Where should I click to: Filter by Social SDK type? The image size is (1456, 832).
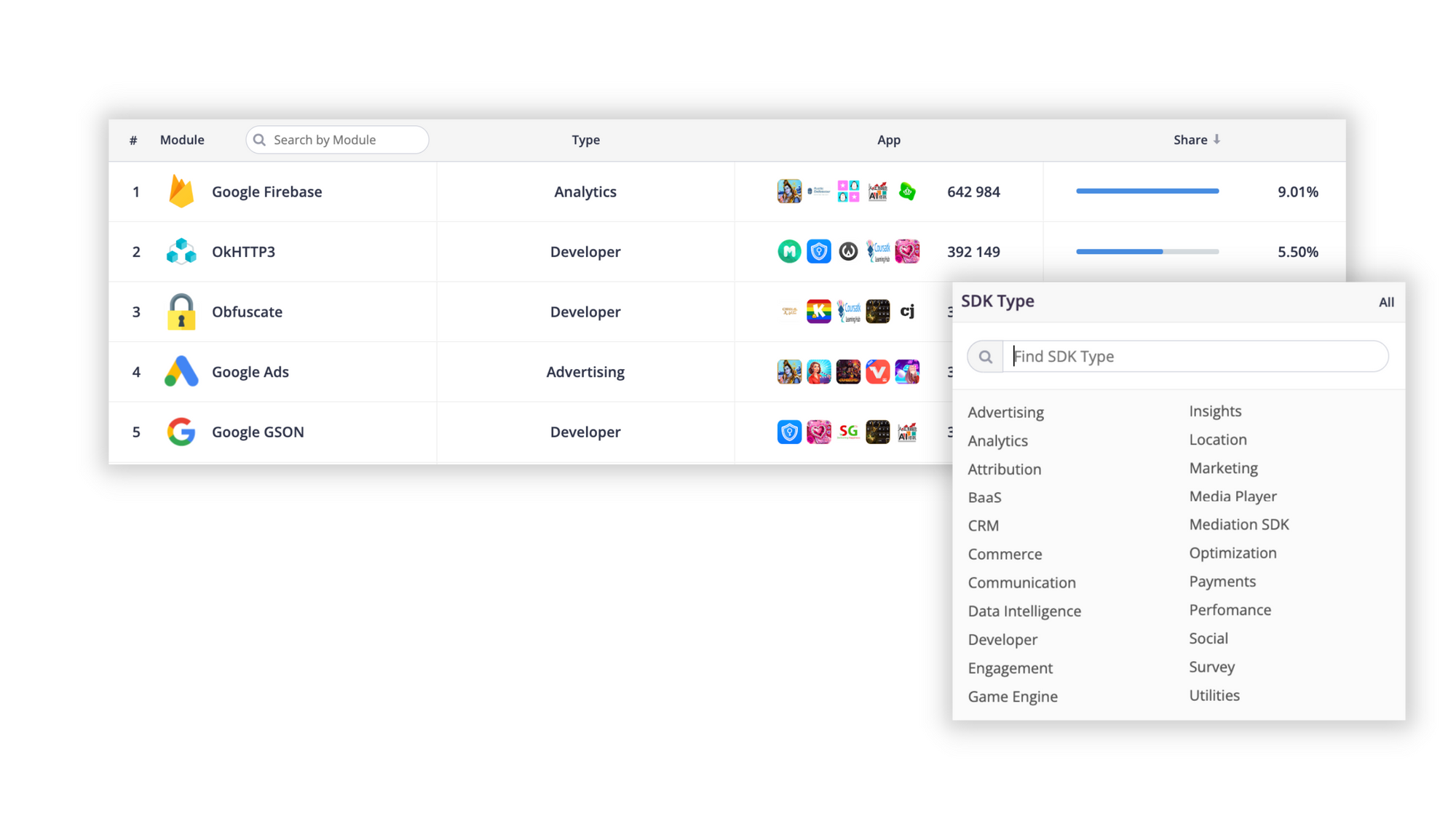[x=1208, y=638]
